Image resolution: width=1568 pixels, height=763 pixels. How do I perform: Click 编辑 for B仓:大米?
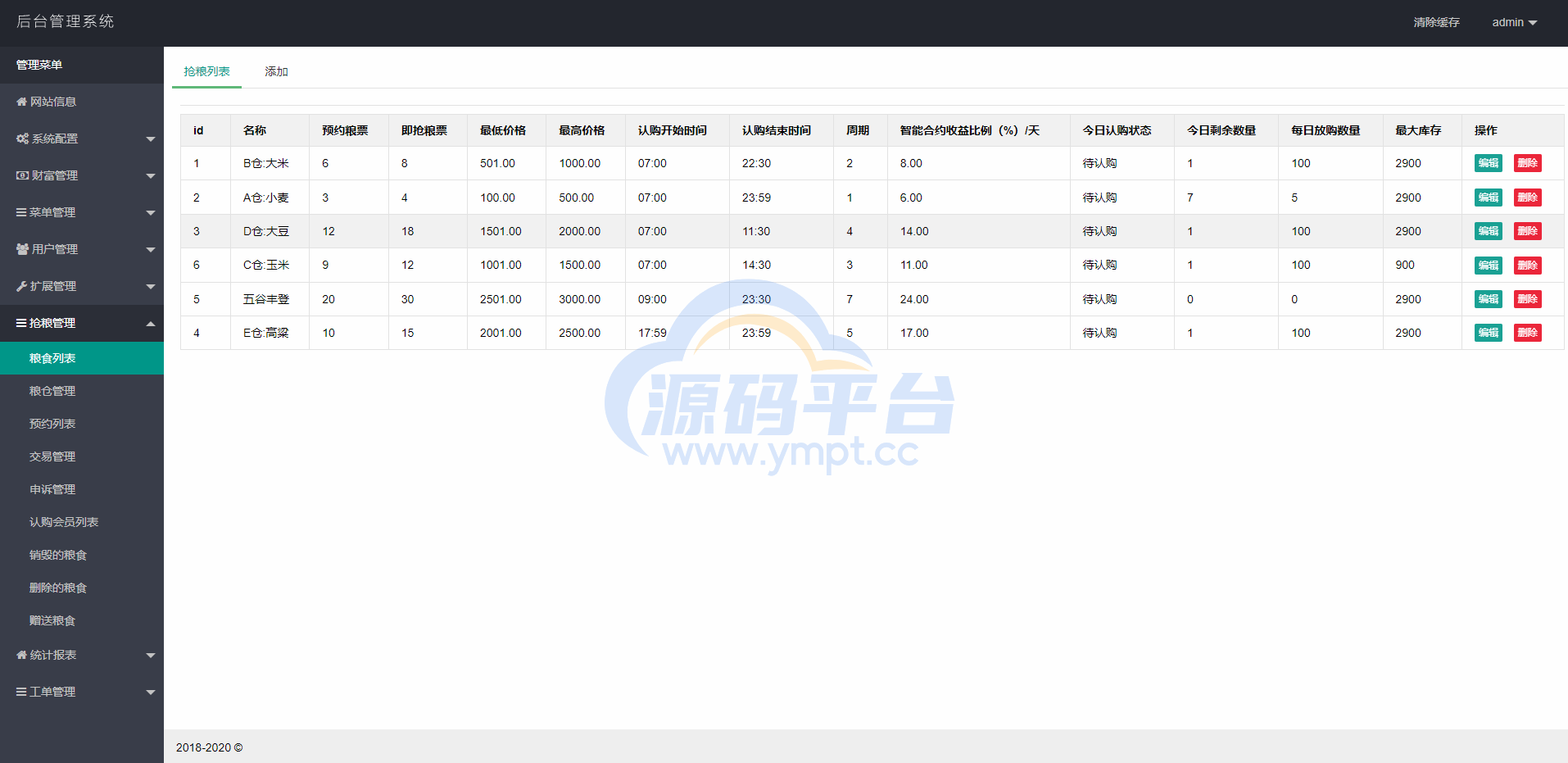click(1488, 163)
